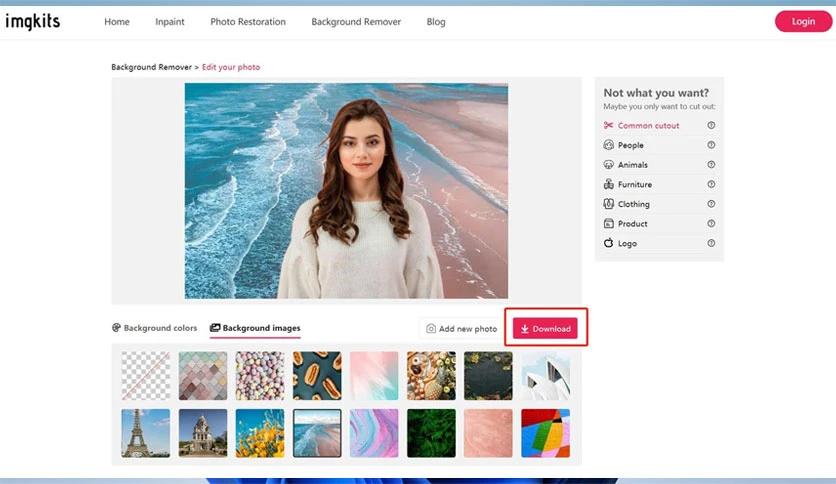Select the People cutout icon

[x=608, y=145]
